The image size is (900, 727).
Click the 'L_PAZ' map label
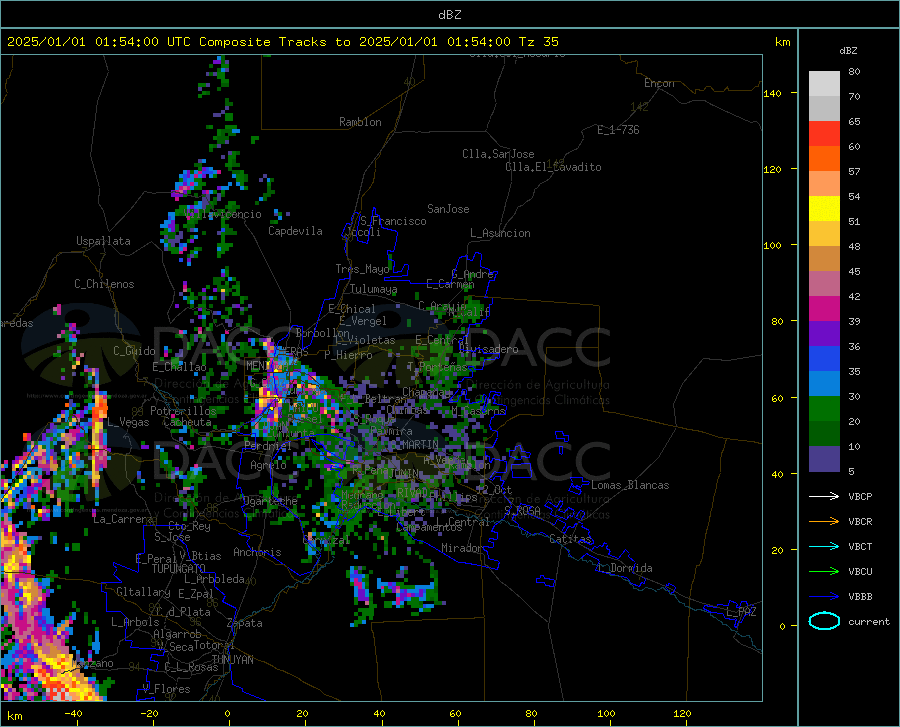coord(741,612)
